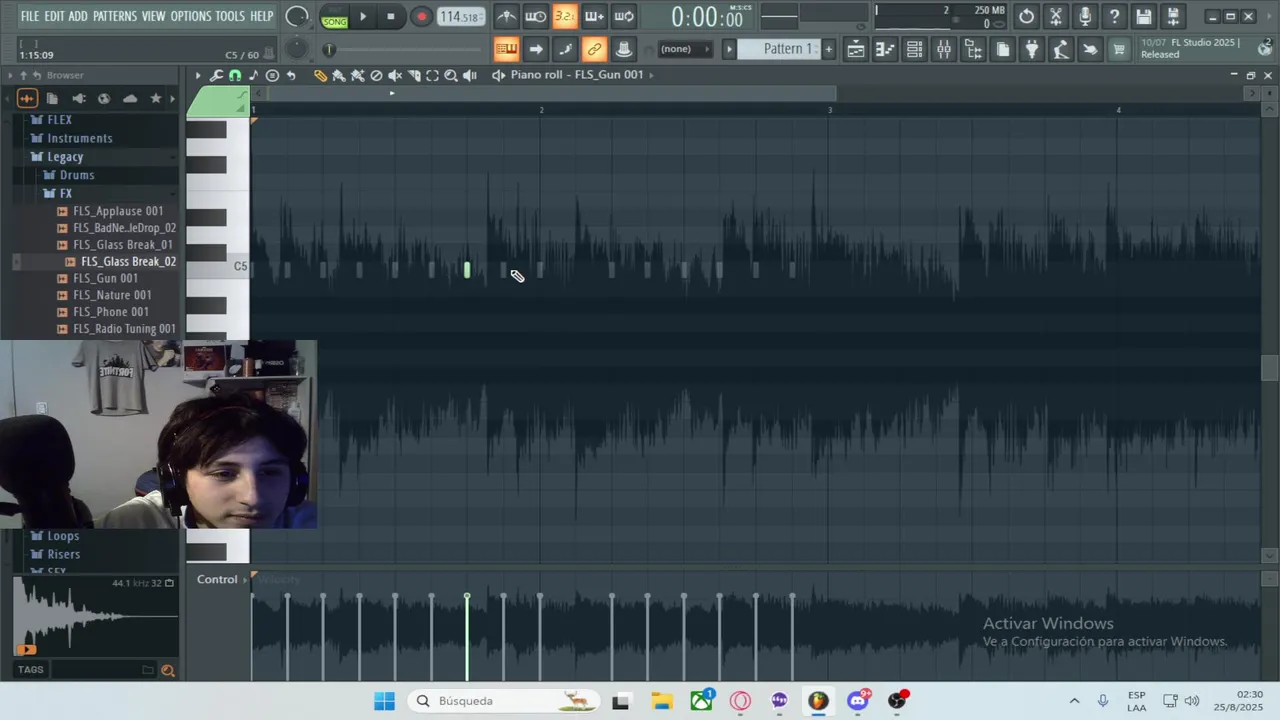Toggle PAT/SONG mode switch
Viewport: 1280px width, 720px height.
point(335,16)
